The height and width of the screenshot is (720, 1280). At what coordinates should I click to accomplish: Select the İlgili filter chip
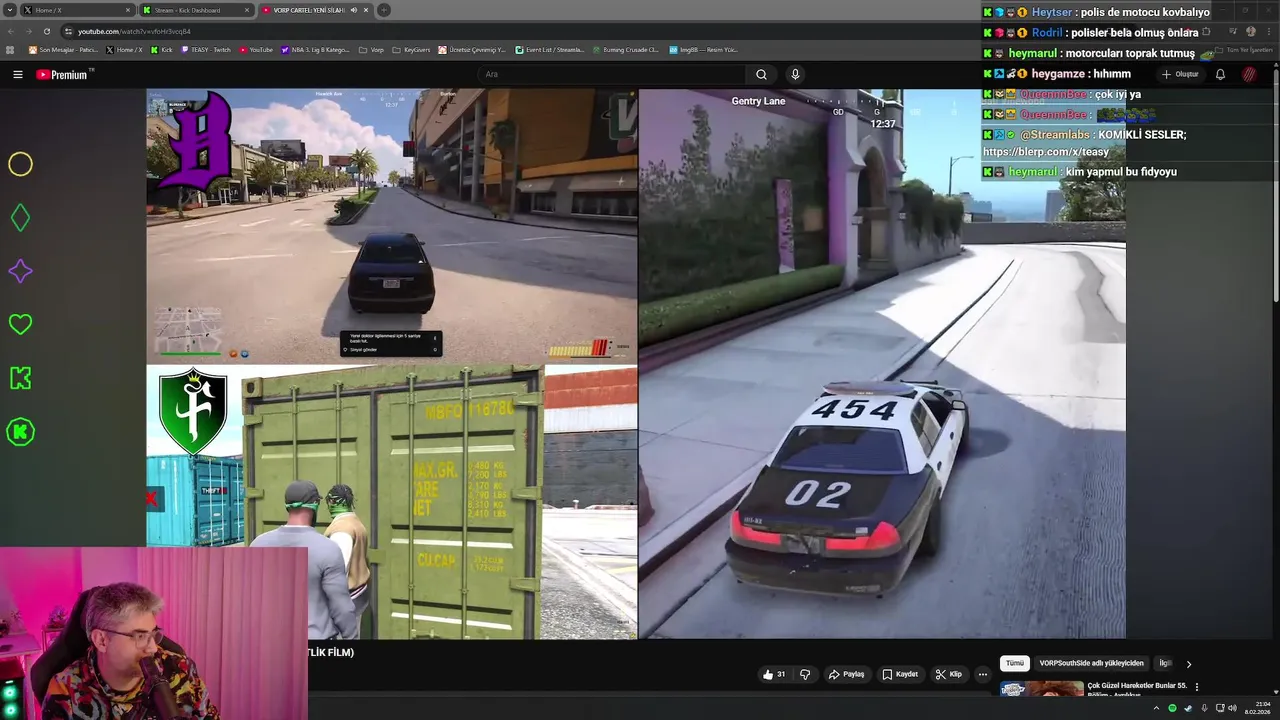pyautogui.click(x=1165, y=663)
